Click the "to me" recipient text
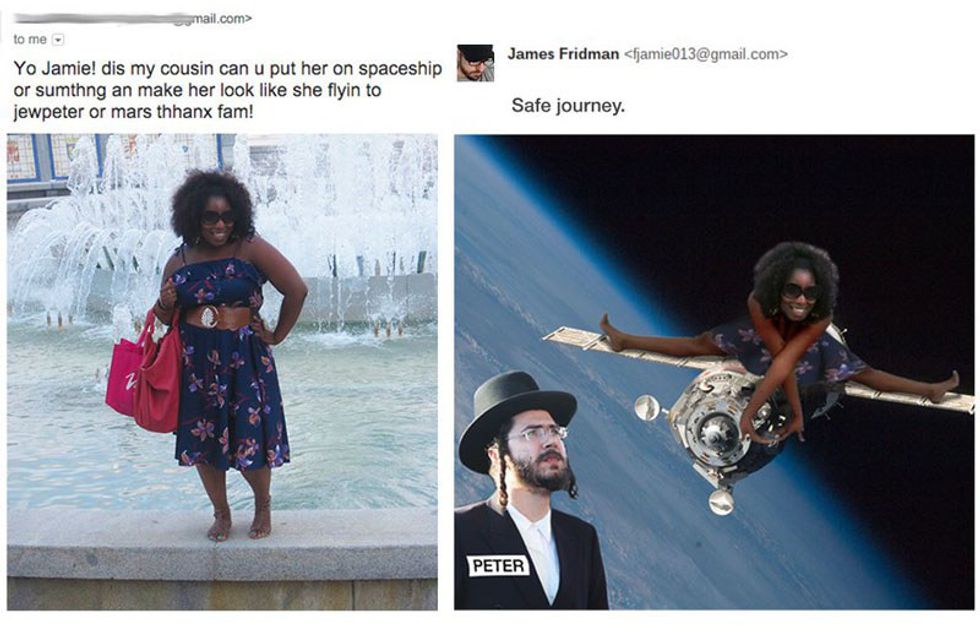Viewport: 980px width, 625px height. coord(30,39)
